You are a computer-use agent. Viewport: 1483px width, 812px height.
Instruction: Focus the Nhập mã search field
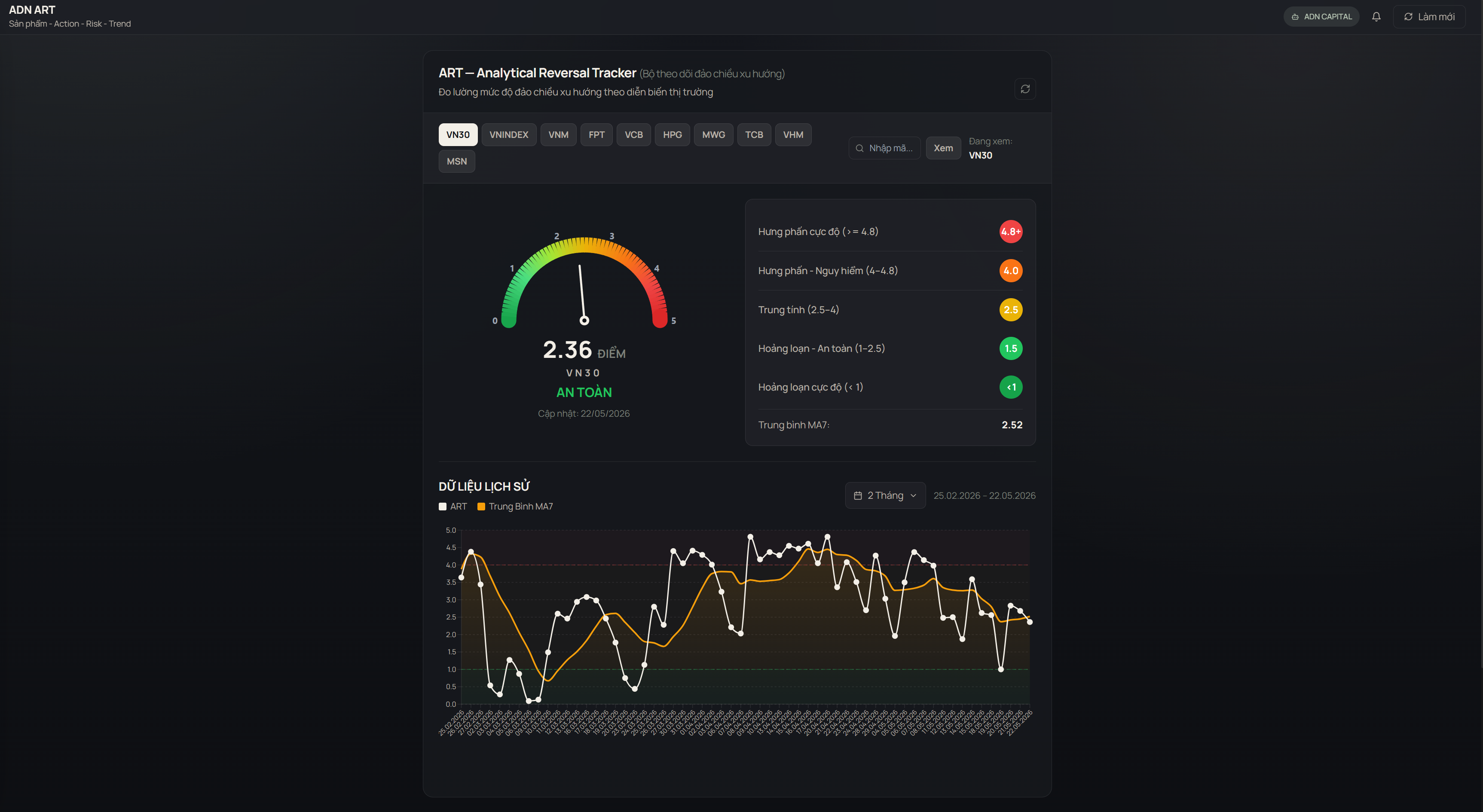click(884, 148)
